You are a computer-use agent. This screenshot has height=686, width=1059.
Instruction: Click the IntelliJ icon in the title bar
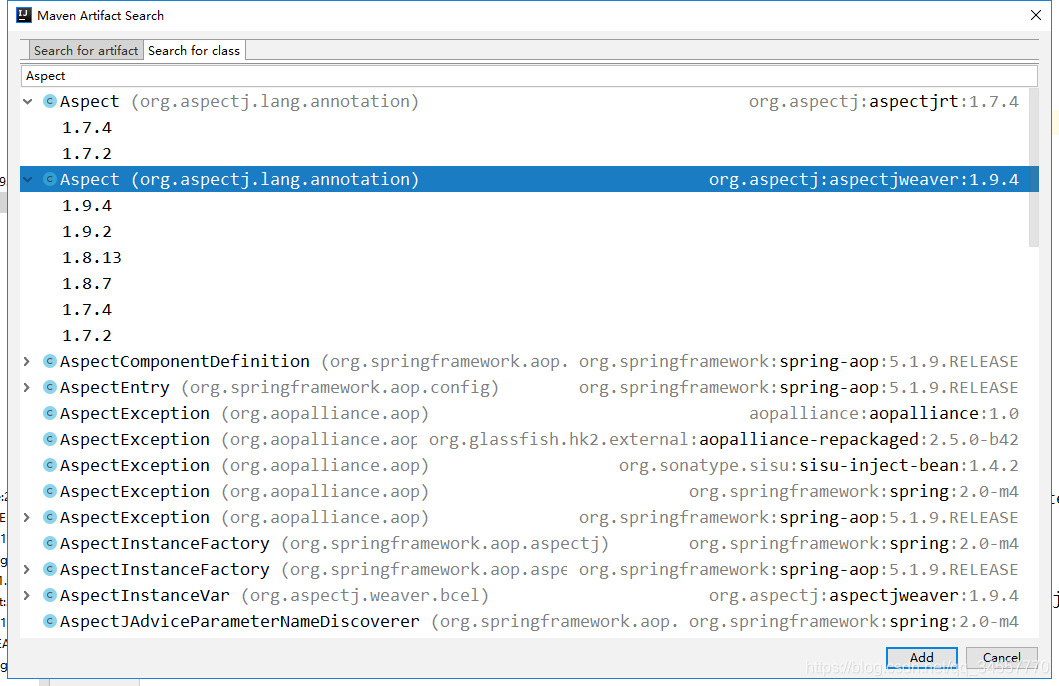(24, 15)
